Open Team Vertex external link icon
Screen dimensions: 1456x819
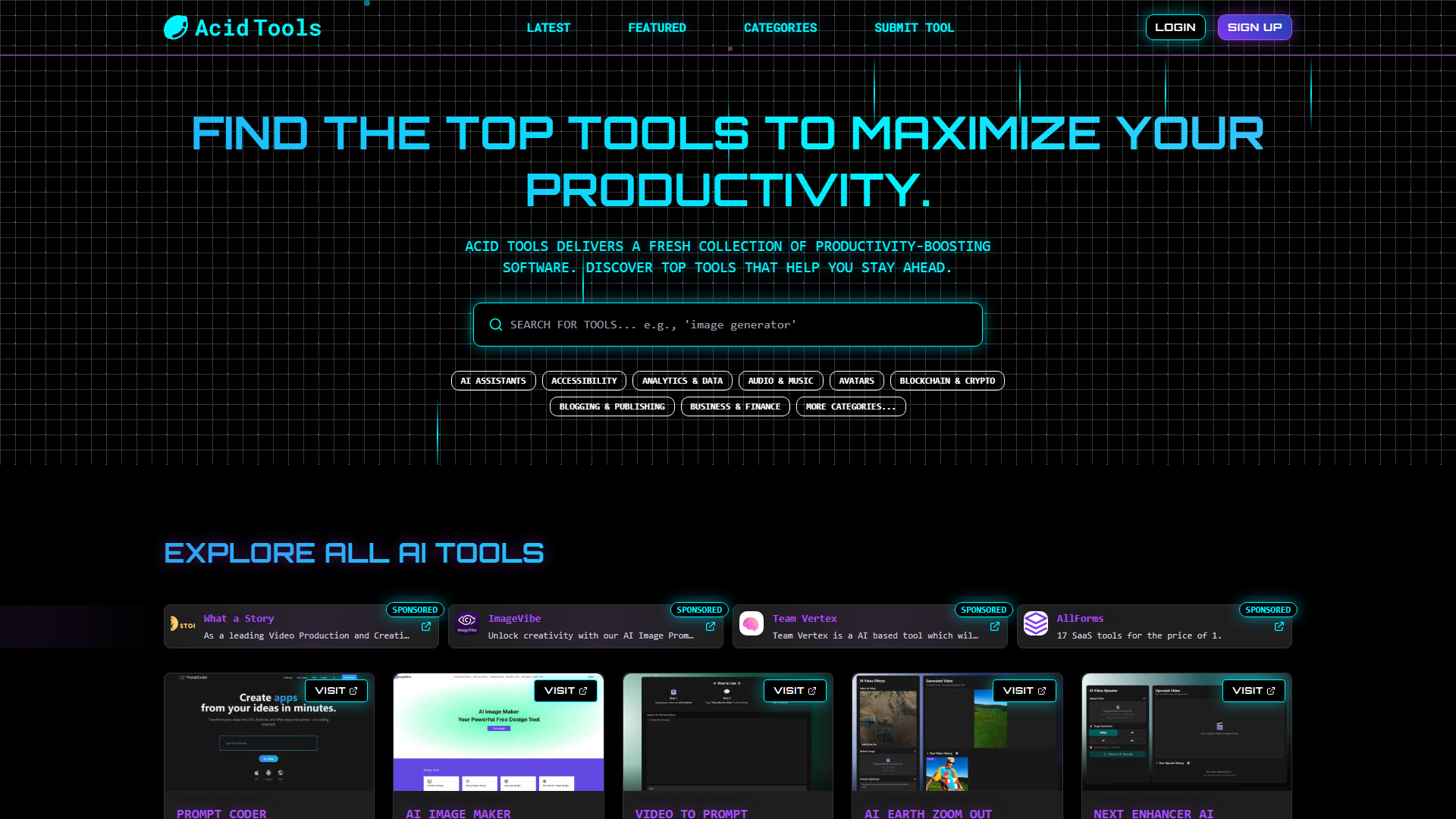[x=995, y=626]
